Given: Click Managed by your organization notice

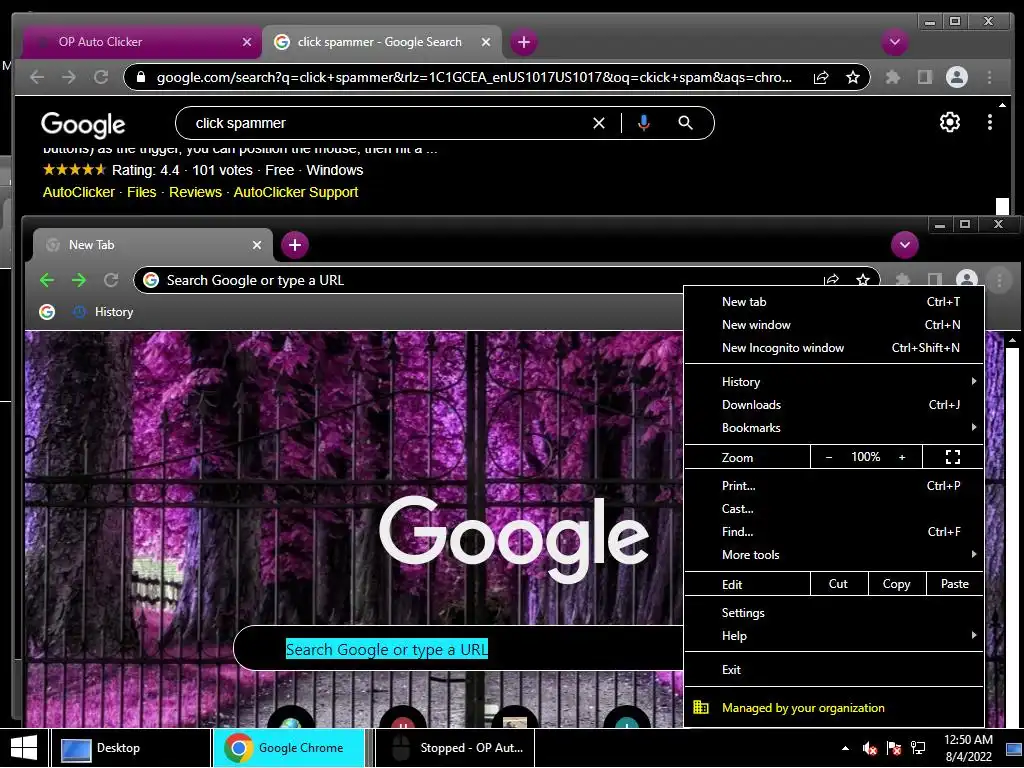Looking at the screenshot, I should (x=834, y=708).
